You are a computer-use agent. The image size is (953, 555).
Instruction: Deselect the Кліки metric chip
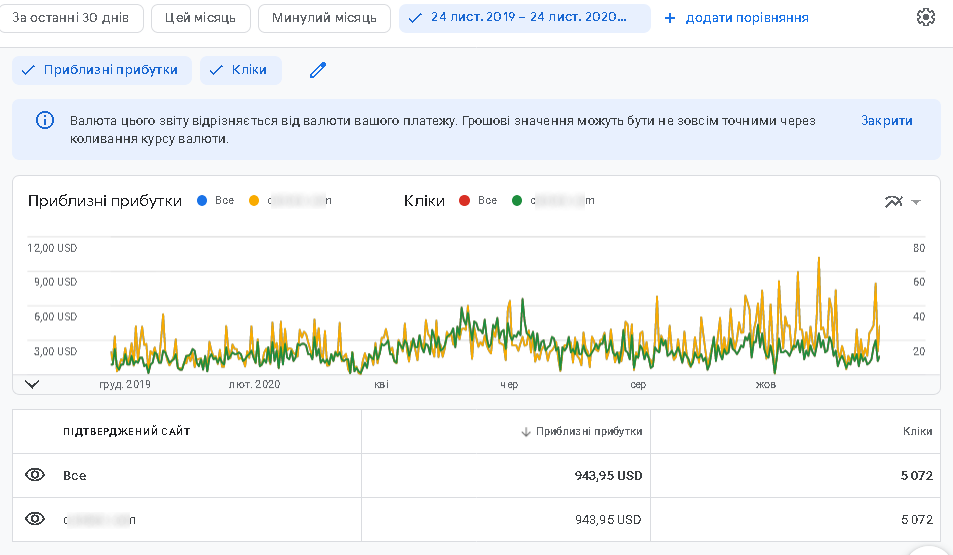point(240,70)
